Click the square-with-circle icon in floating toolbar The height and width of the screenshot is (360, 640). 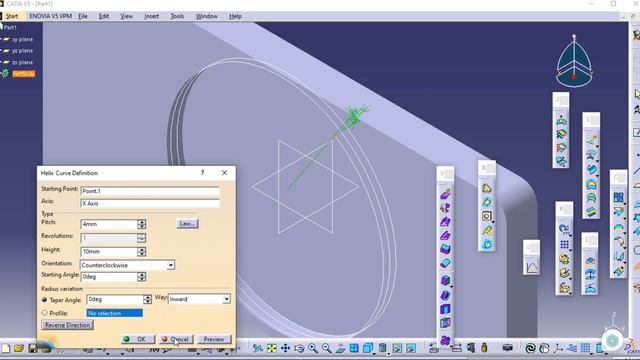click(487, 216)
